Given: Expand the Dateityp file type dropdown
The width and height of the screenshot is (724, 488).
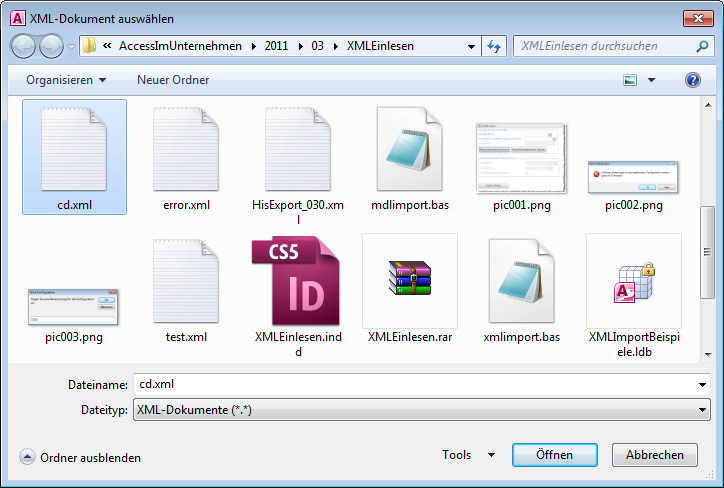Looking at the screenshot, I should point(704,409).
